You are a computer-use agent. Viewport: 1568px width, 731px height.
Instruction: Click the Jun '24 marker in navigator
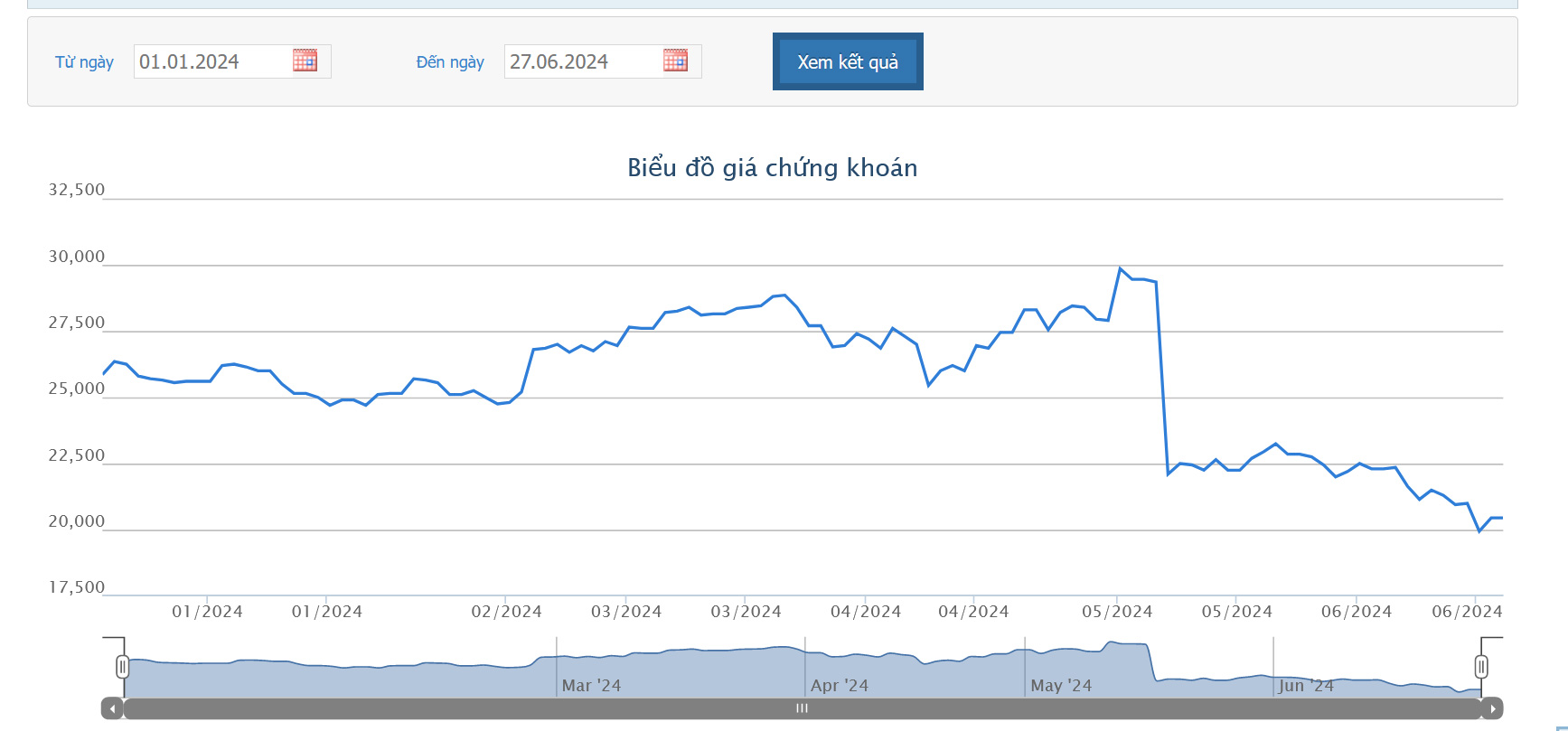click(x=1306, y=686)
